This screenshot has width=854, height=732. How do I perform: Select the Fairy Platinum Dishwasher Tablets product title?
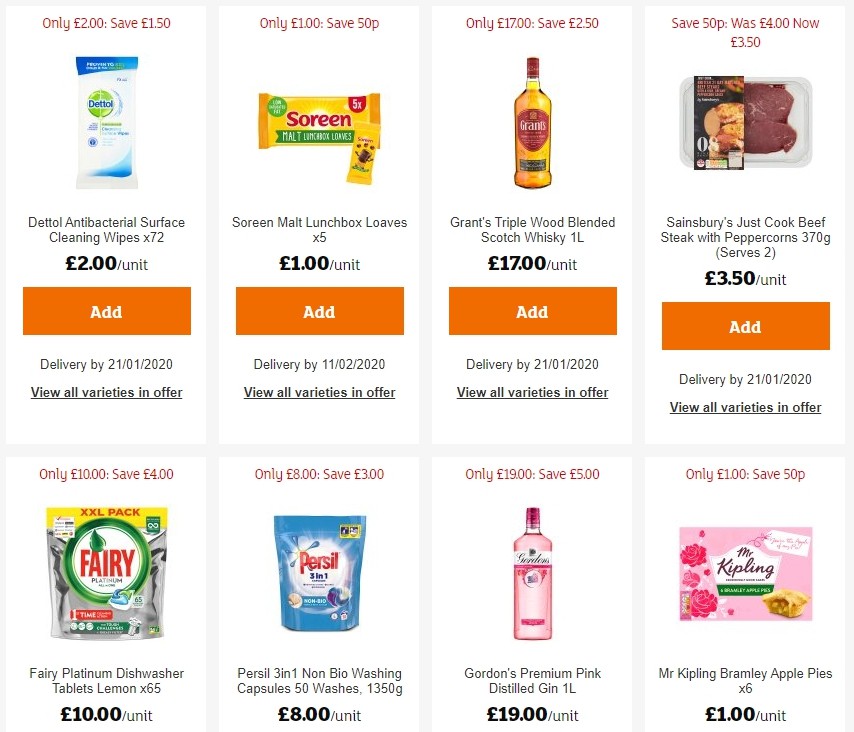pyautogui.click(x=106, y=681)
